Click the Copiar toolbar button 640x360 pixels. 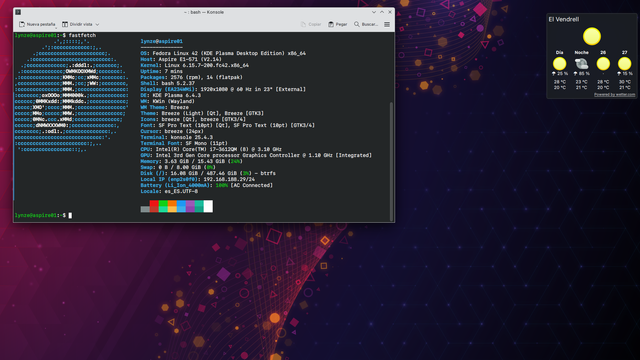pos(311,24)
